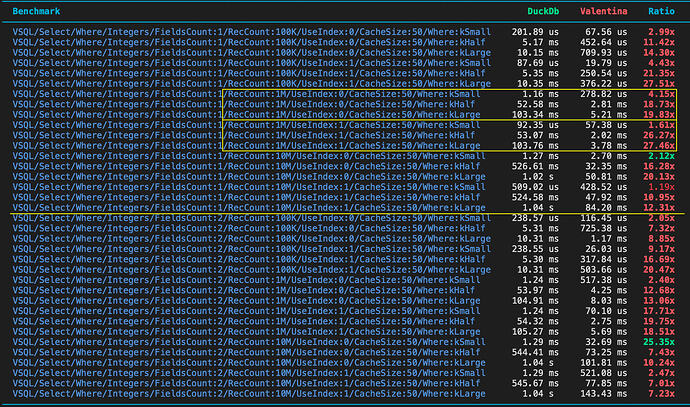Select the 18.73x ratio value

click(x=659, y=104)
